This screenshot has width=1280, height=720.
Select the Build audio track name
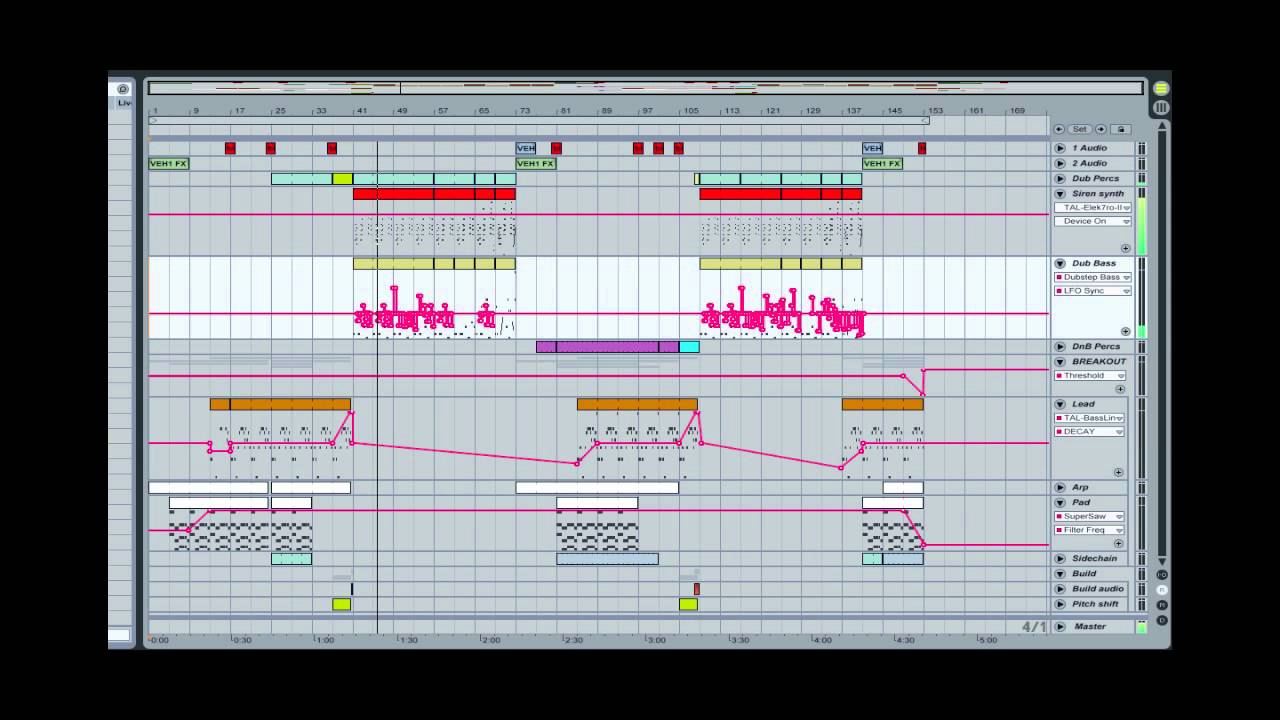(x=1098, y=589)
